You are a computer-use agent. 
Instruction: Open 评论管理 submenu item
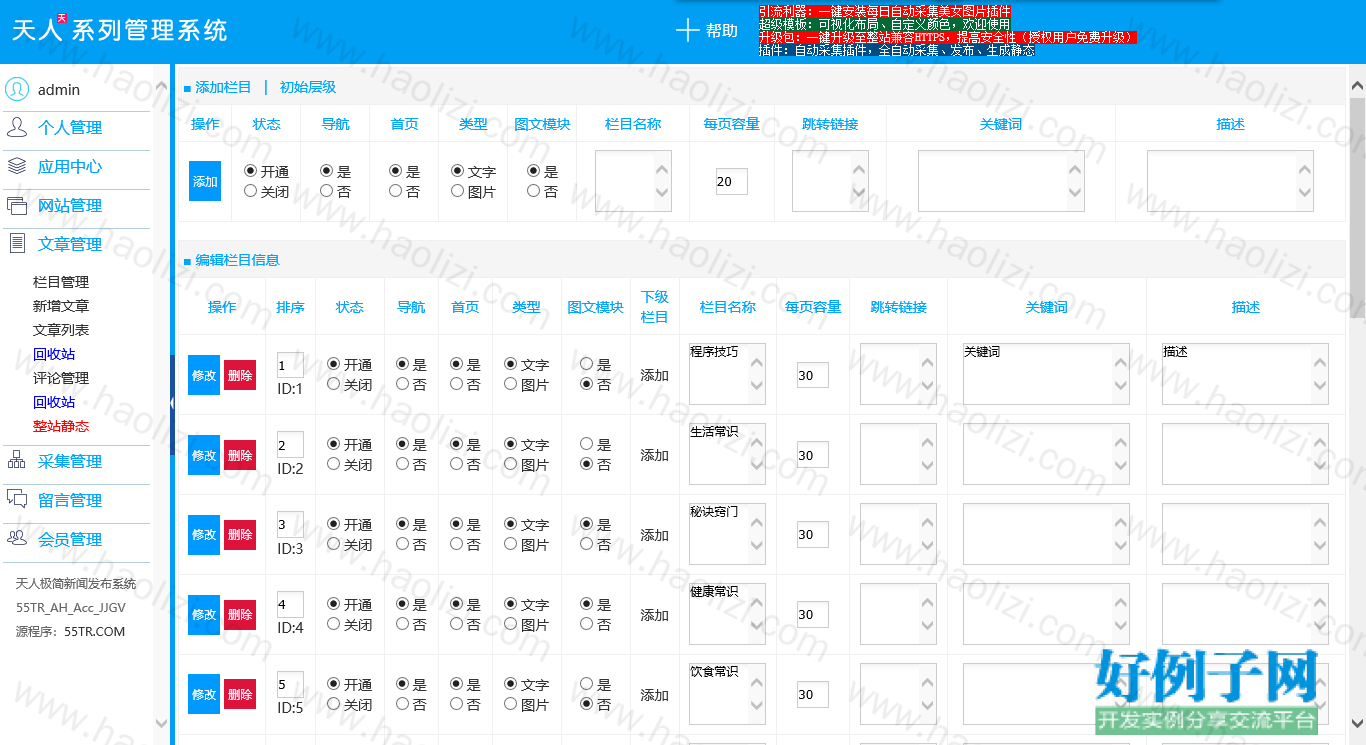[61, 378]
